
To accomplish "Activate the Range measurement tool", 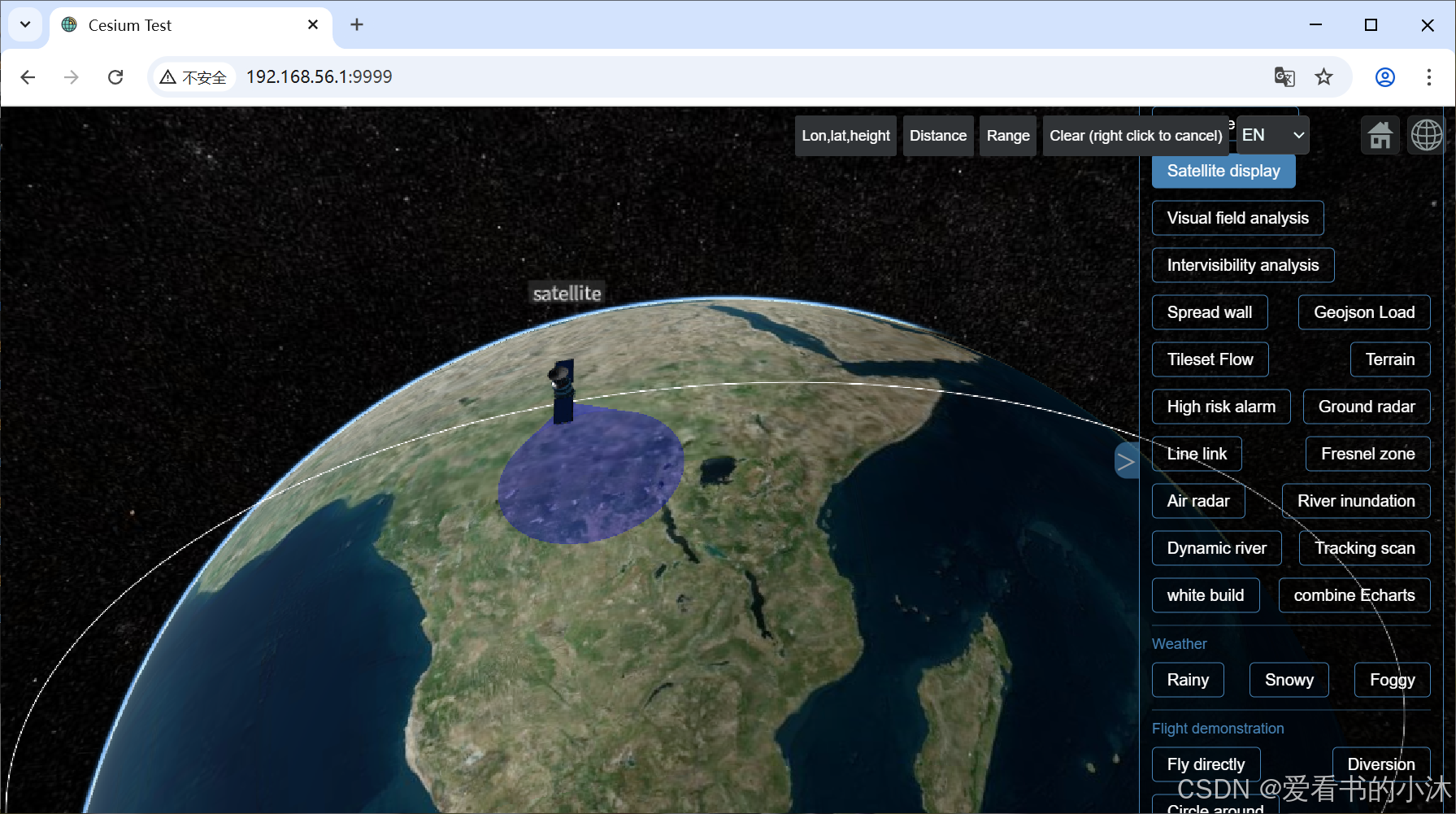I will click(1008, 136).
